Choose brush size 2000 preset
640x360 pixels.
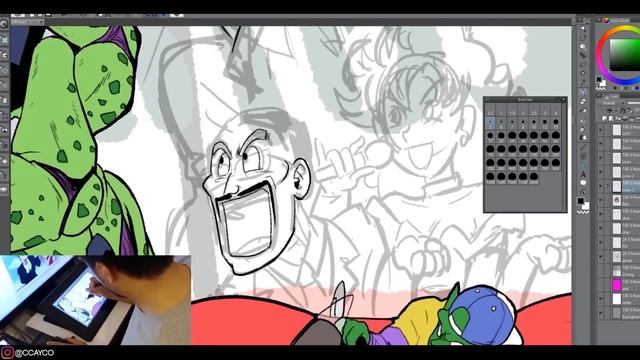[534, 178]
